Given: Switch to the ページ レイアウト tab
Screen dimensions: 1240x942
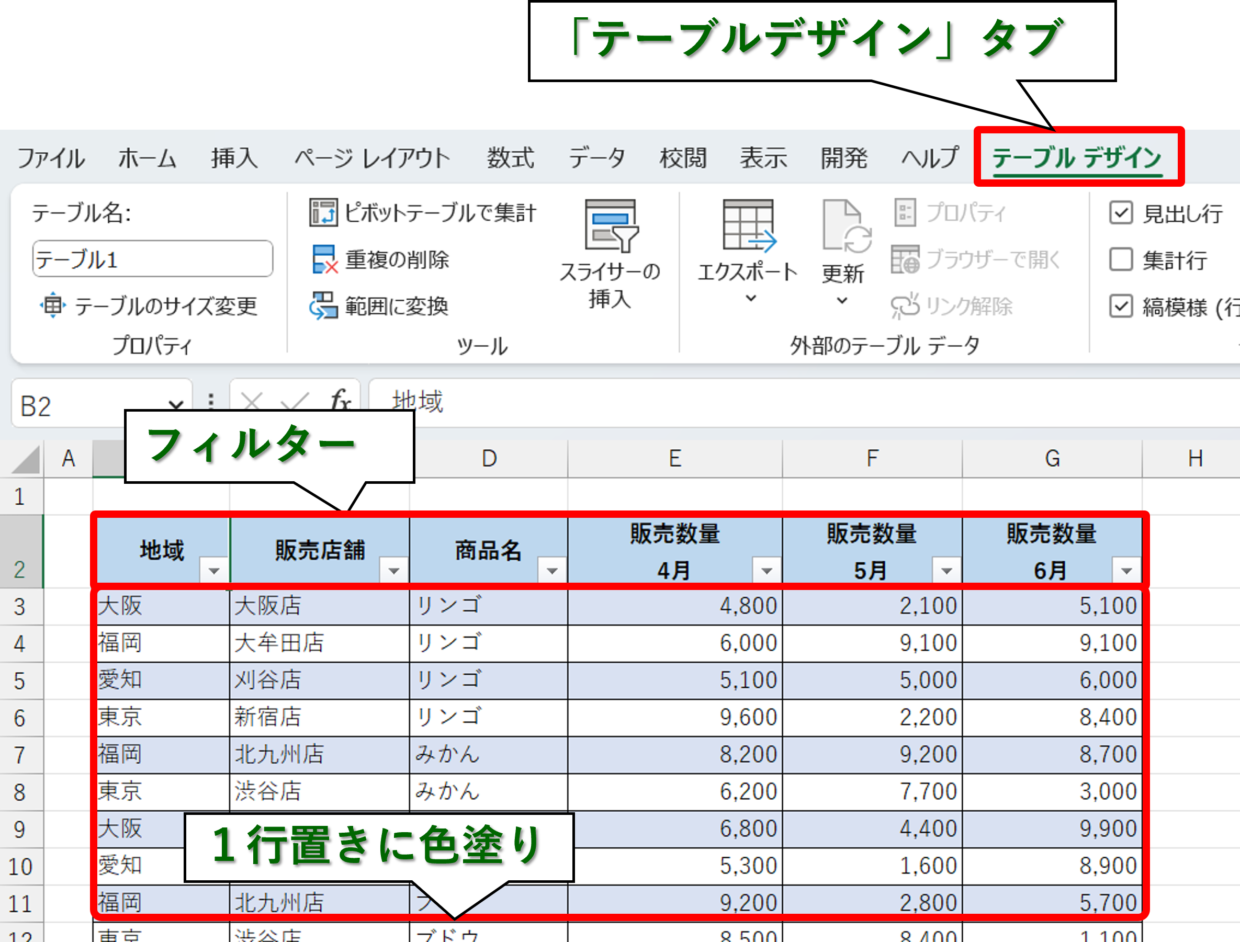Looking at the screenshot, I should tap(372, 158).
